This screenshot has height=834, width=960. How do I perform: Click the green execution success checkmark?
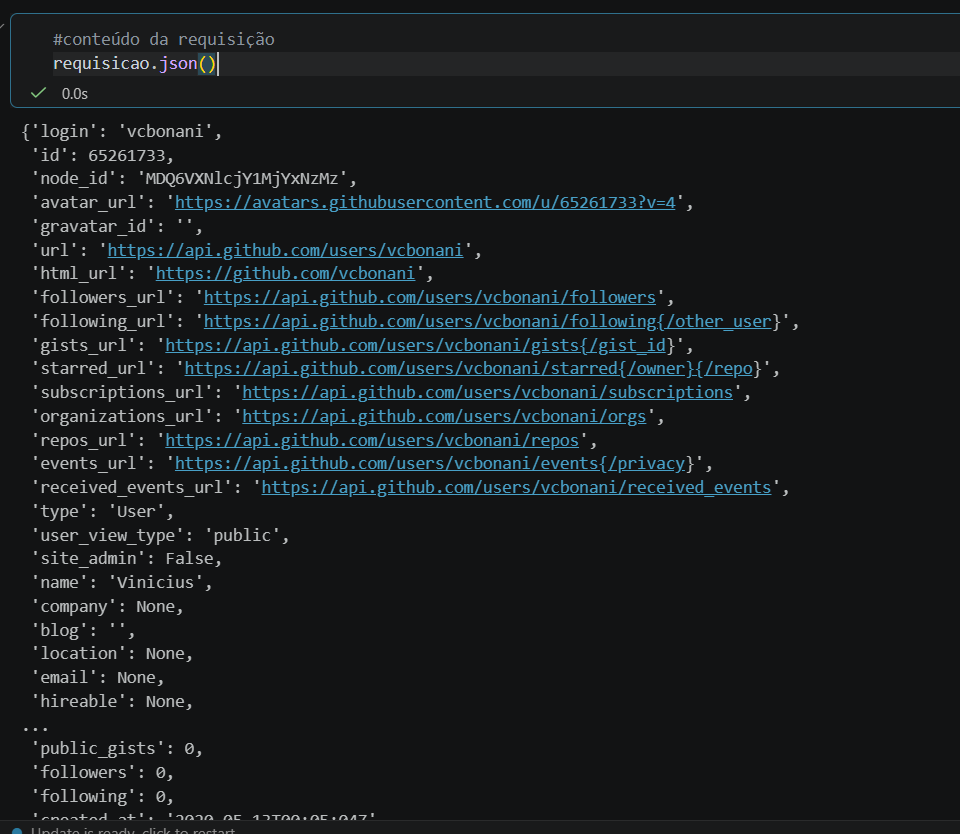39,93
